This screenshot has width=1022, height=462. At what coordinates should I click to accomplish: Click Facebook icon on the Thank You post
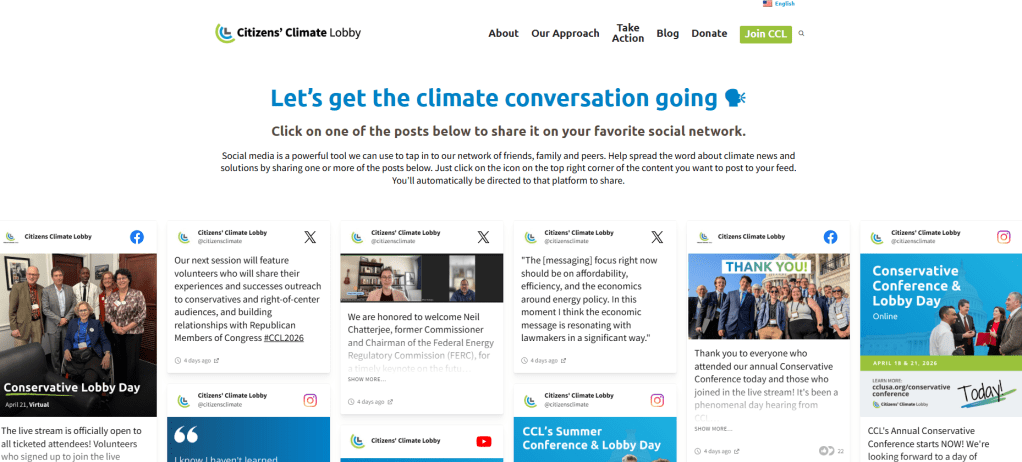(x=830, y=237)
